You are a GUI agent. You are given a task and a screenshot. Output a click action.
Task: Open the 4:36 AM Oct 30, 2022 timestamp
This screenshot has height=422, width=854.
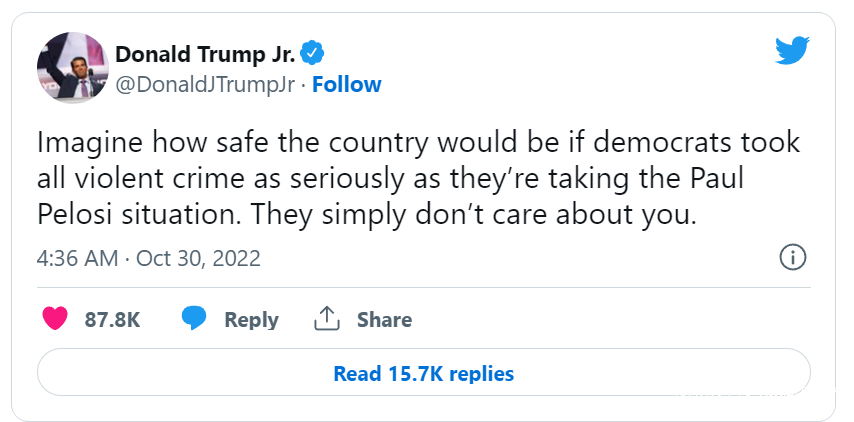click(148, 258)
